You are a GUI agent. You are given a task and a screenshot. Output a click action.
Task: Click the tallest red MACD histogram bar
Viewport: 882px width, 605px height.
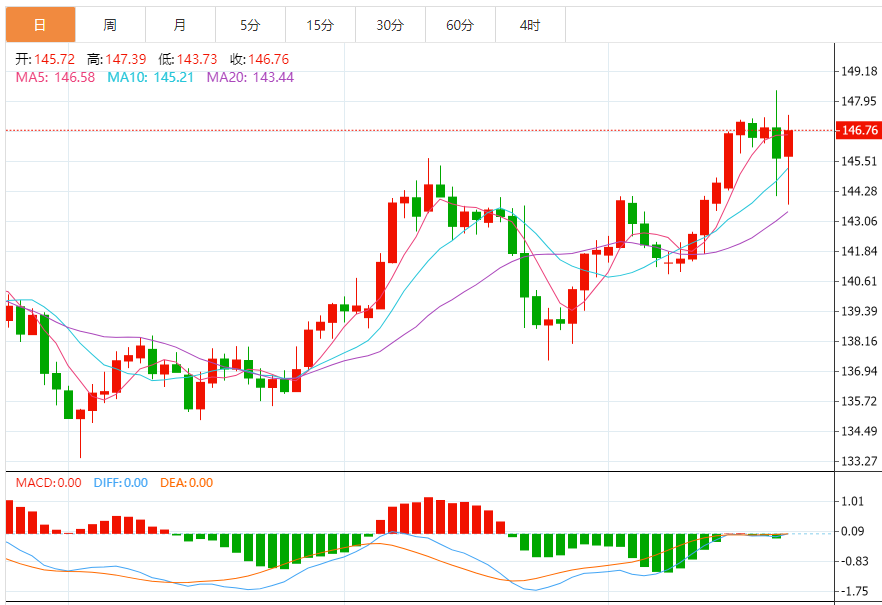tap(429, 516)
